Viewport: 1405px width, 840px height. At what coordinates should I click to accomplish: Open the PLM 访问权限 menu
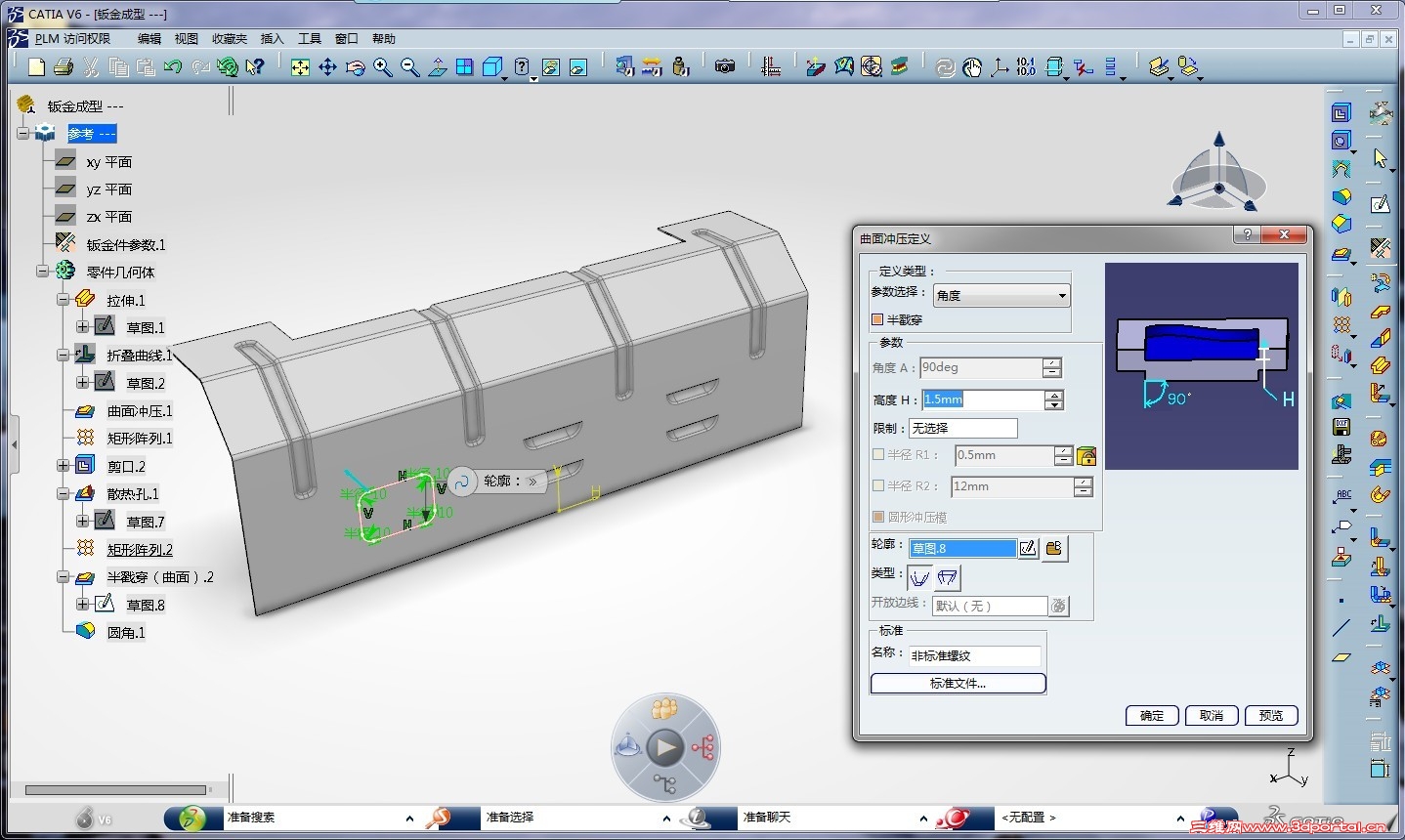click(x=72, y=39)
